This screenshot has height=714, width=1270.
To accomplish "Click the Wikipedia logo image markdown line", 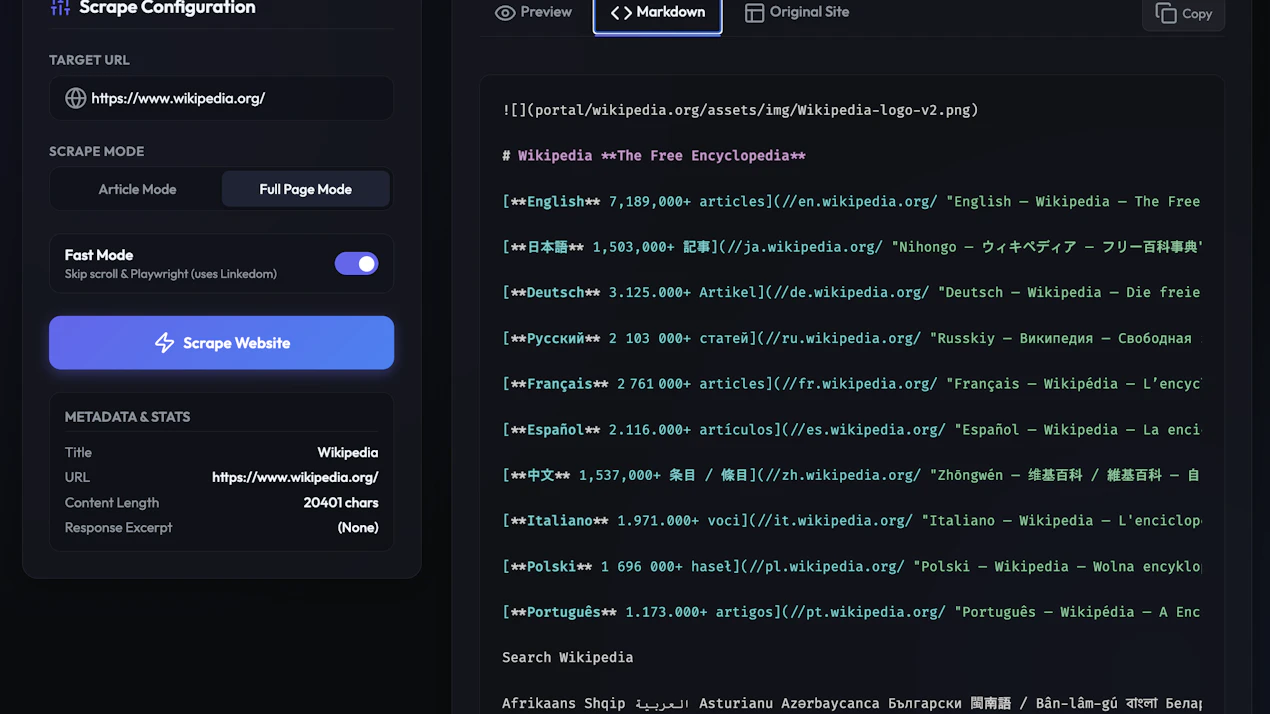I will click(x=740, y=110).
